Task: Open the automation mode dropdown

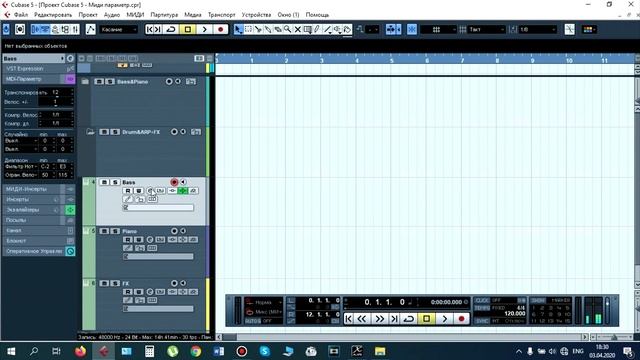Action: (119, 29)
